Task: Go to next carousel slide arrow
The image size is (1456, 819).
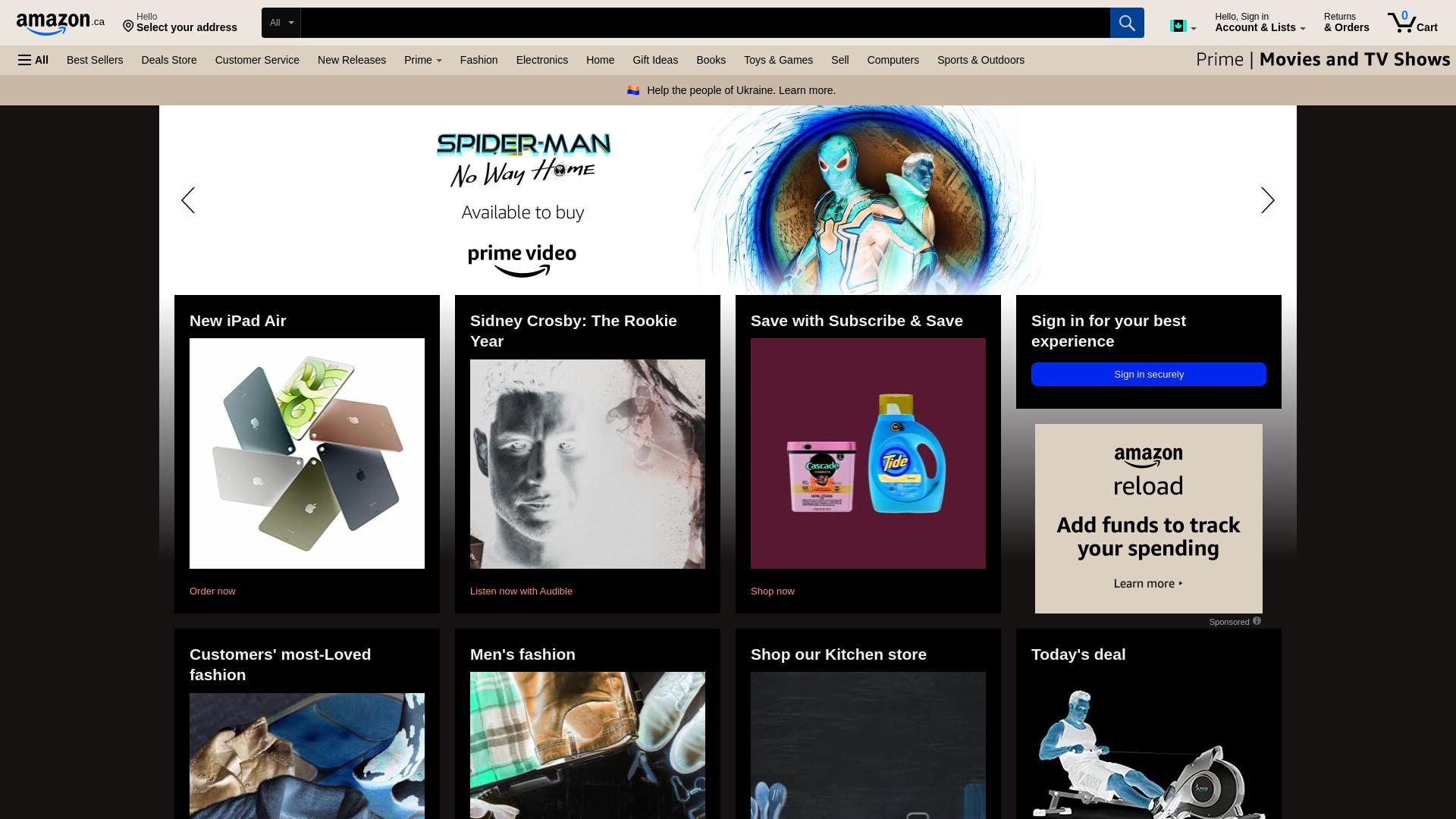Action: 1268,200
